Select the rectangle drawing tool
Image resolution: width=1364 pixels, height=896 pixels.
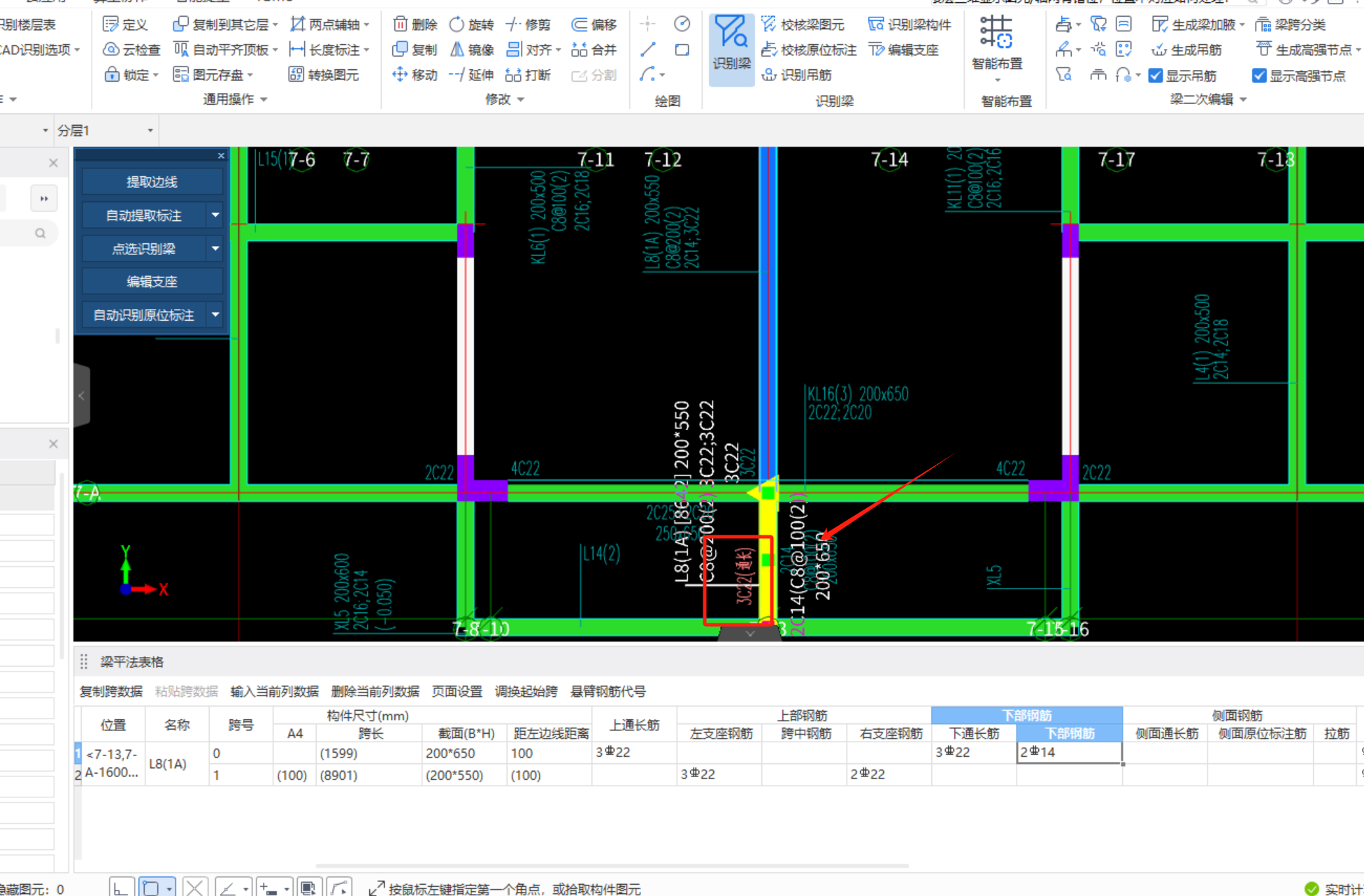[682, 50]
